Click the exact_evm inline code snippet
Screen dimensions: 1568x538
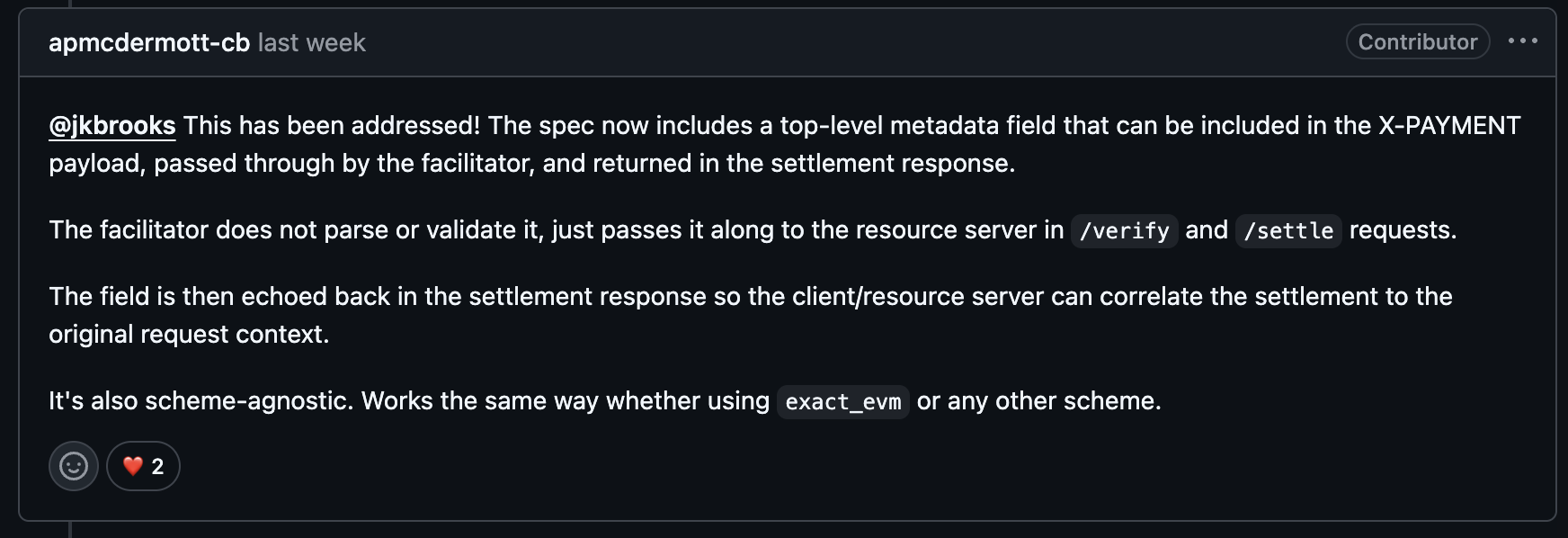842,402
